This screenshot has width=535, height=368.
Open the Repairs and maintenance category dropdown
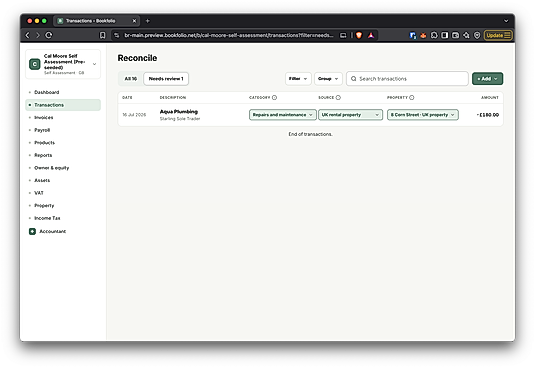pyautogui.click(x=283, y=115)
